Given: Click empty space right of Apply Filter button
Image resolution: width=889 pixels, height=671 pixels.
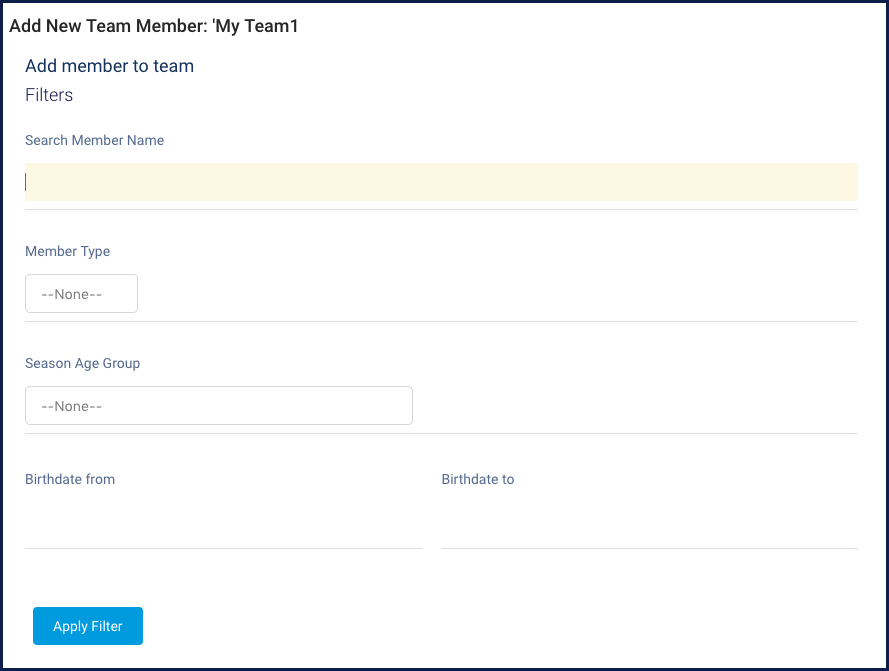Looking at the screenshot, I should point(500,626).
